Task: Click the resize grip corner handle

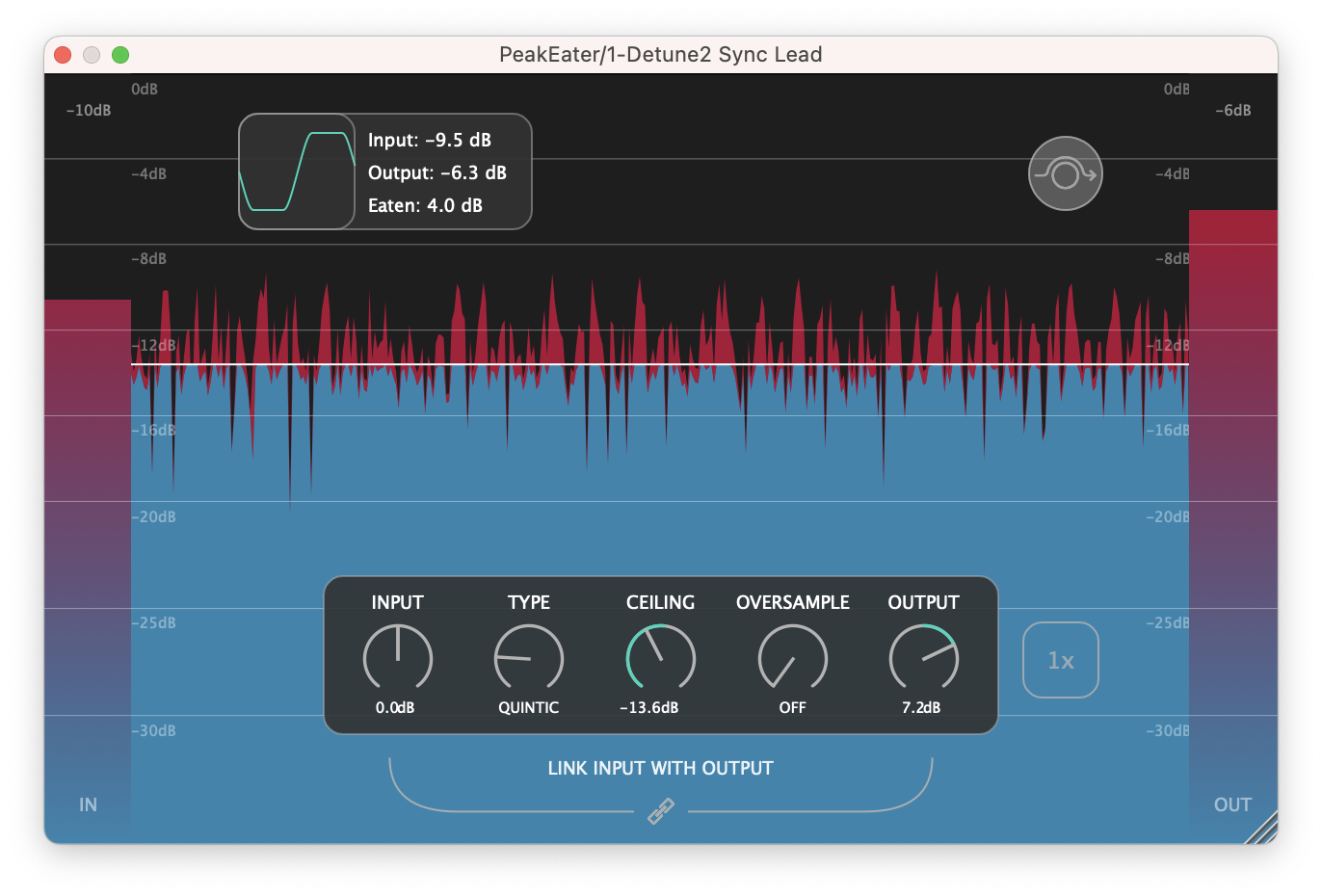Action: point(1262,828)
